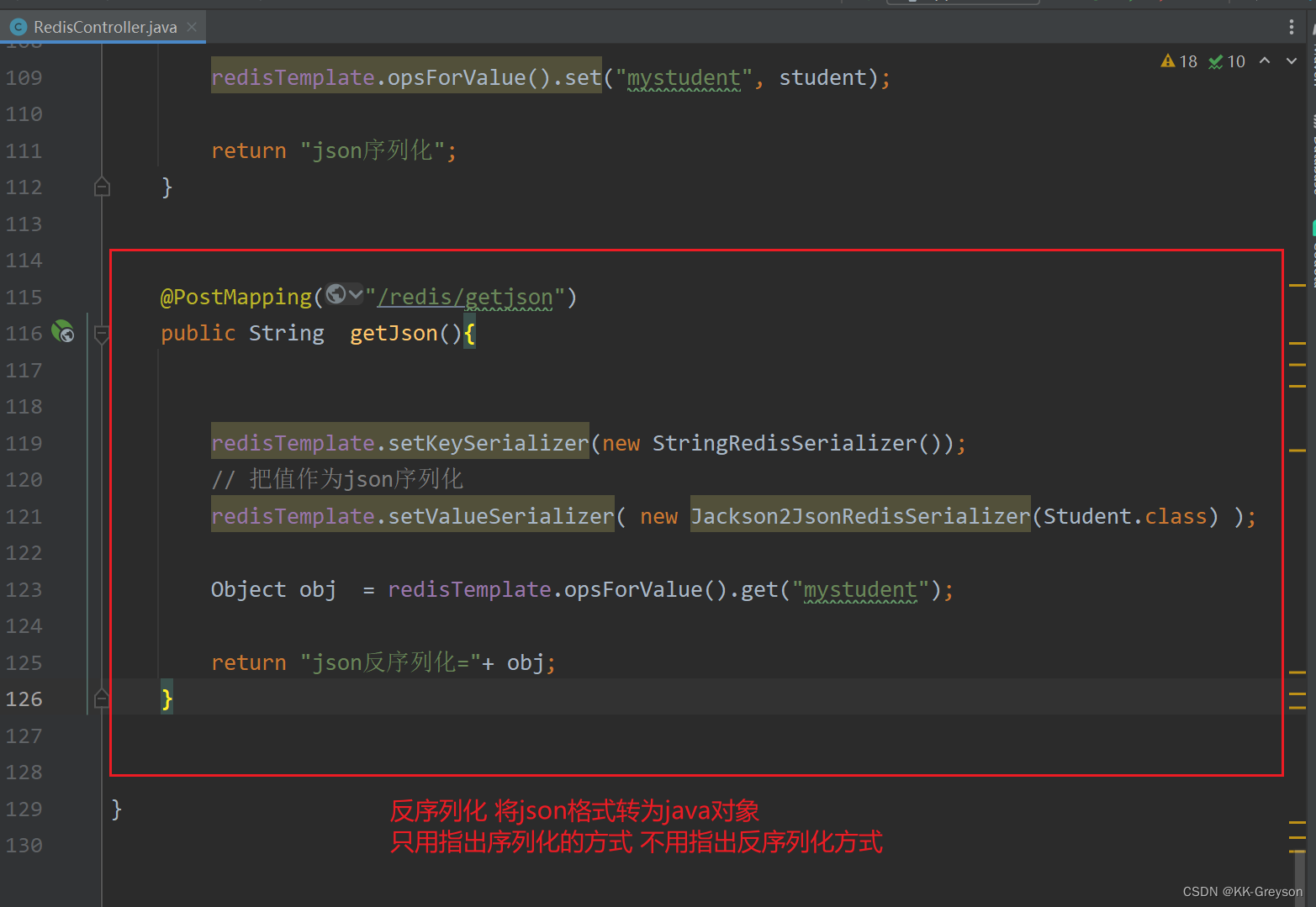Click the "mystudent" string on line 123
This screenshot has height=907, width=1316.
[x=860, y=590]
